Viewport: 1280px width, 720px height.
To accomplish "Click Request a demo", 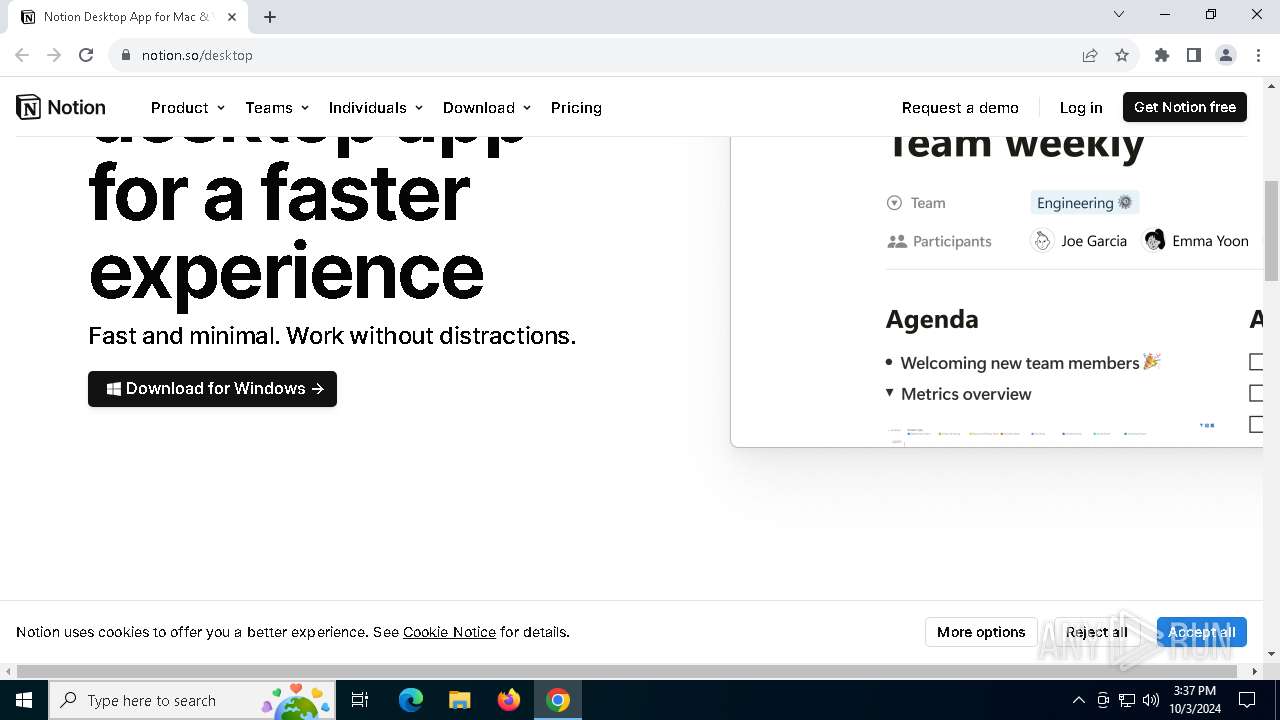I will (960, 107).
